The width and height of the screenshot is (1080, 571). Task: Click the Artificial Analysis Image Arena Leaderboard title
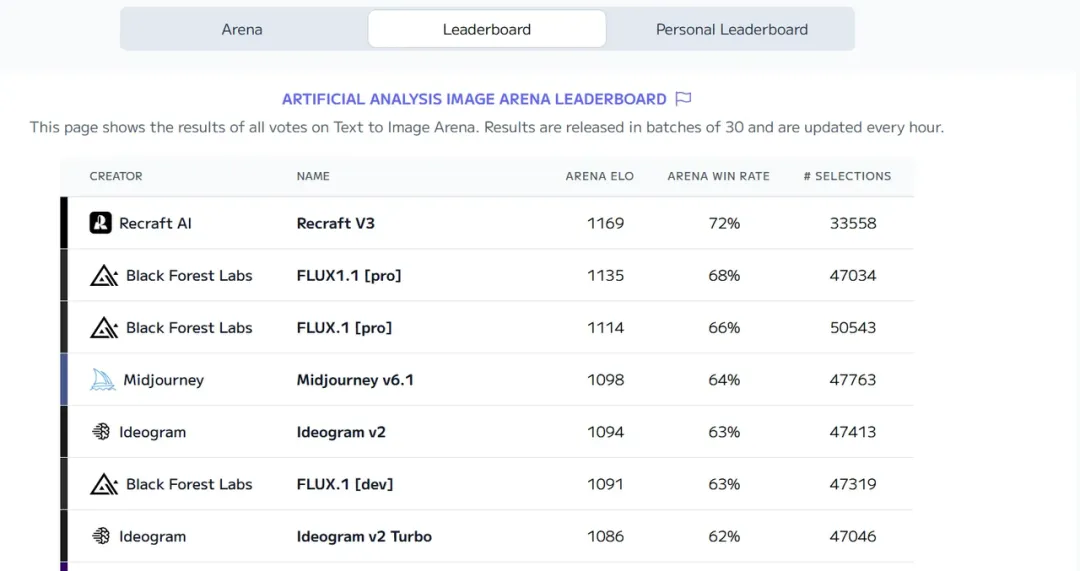(474, 99)
